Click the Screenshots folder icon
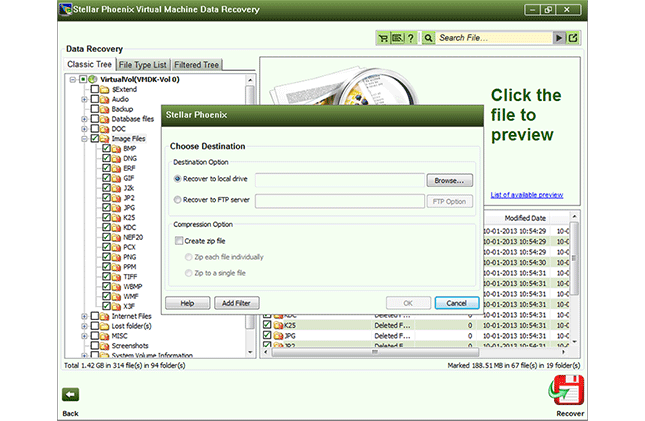 105,346
